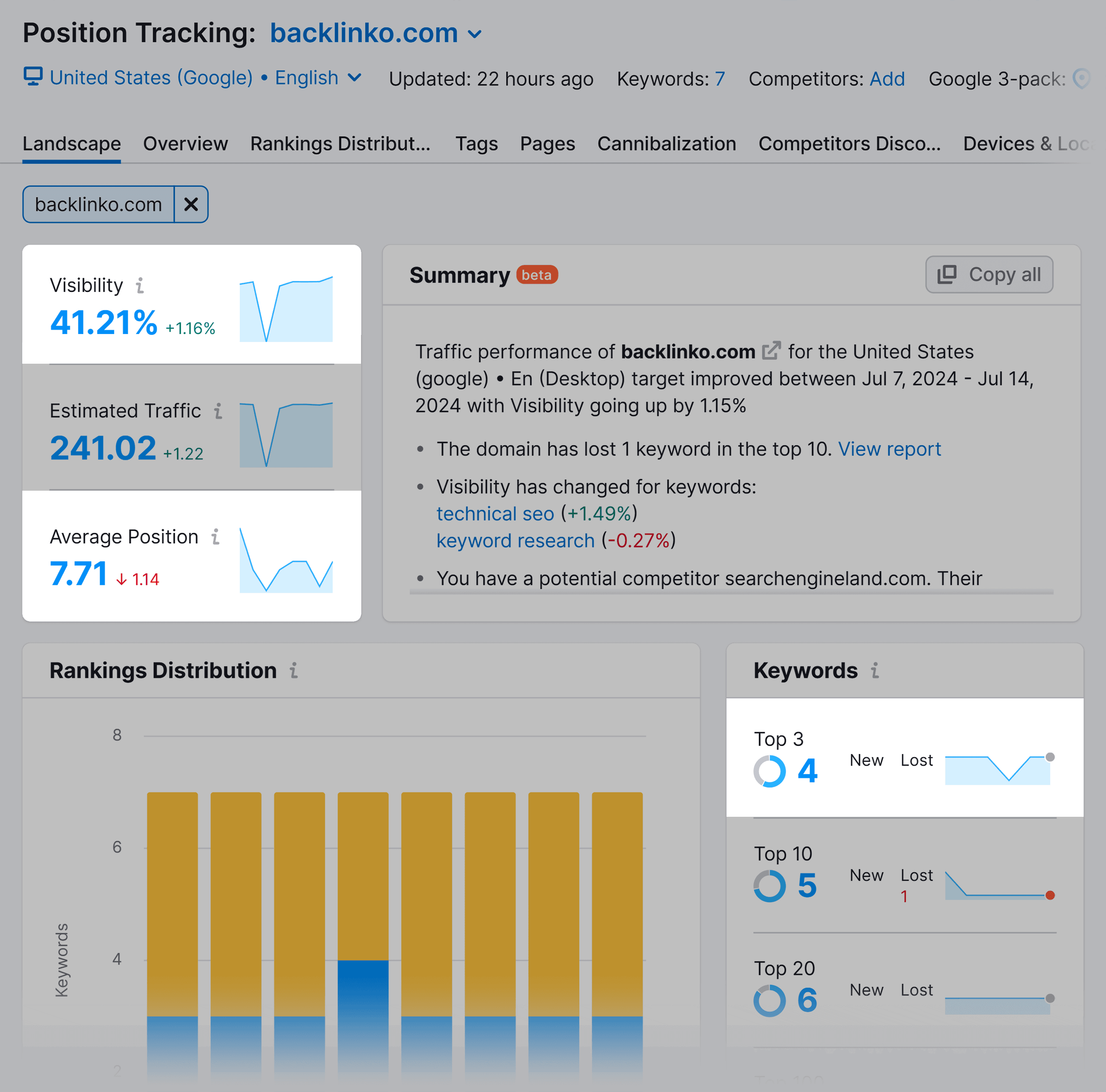This screenshot has width=1106, height=1092.
Task: Click the Keywords panel info icon
Action: click(x=874, y=670)
